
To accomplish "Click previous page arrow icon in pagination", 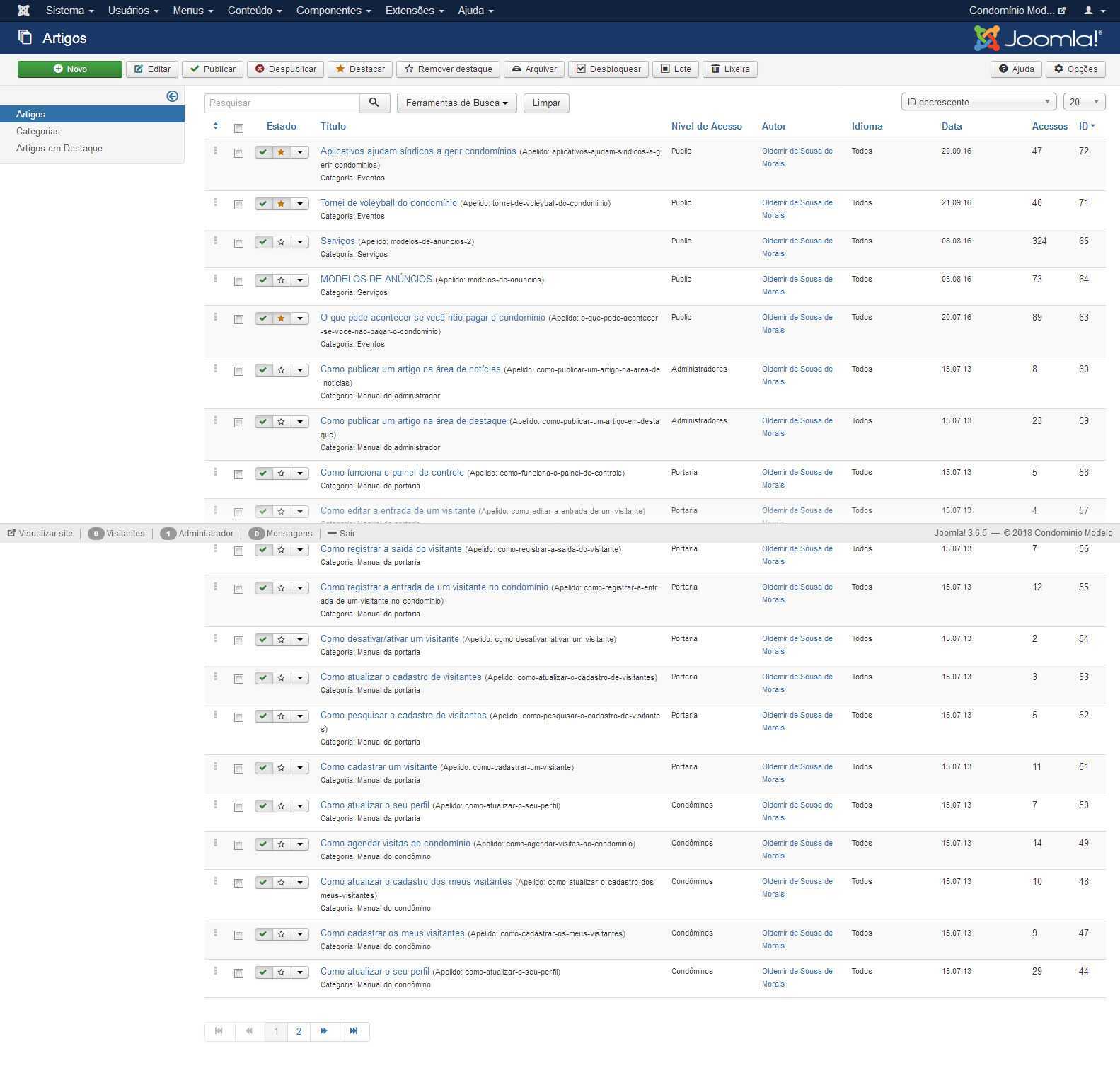I will pos(249,1031).
